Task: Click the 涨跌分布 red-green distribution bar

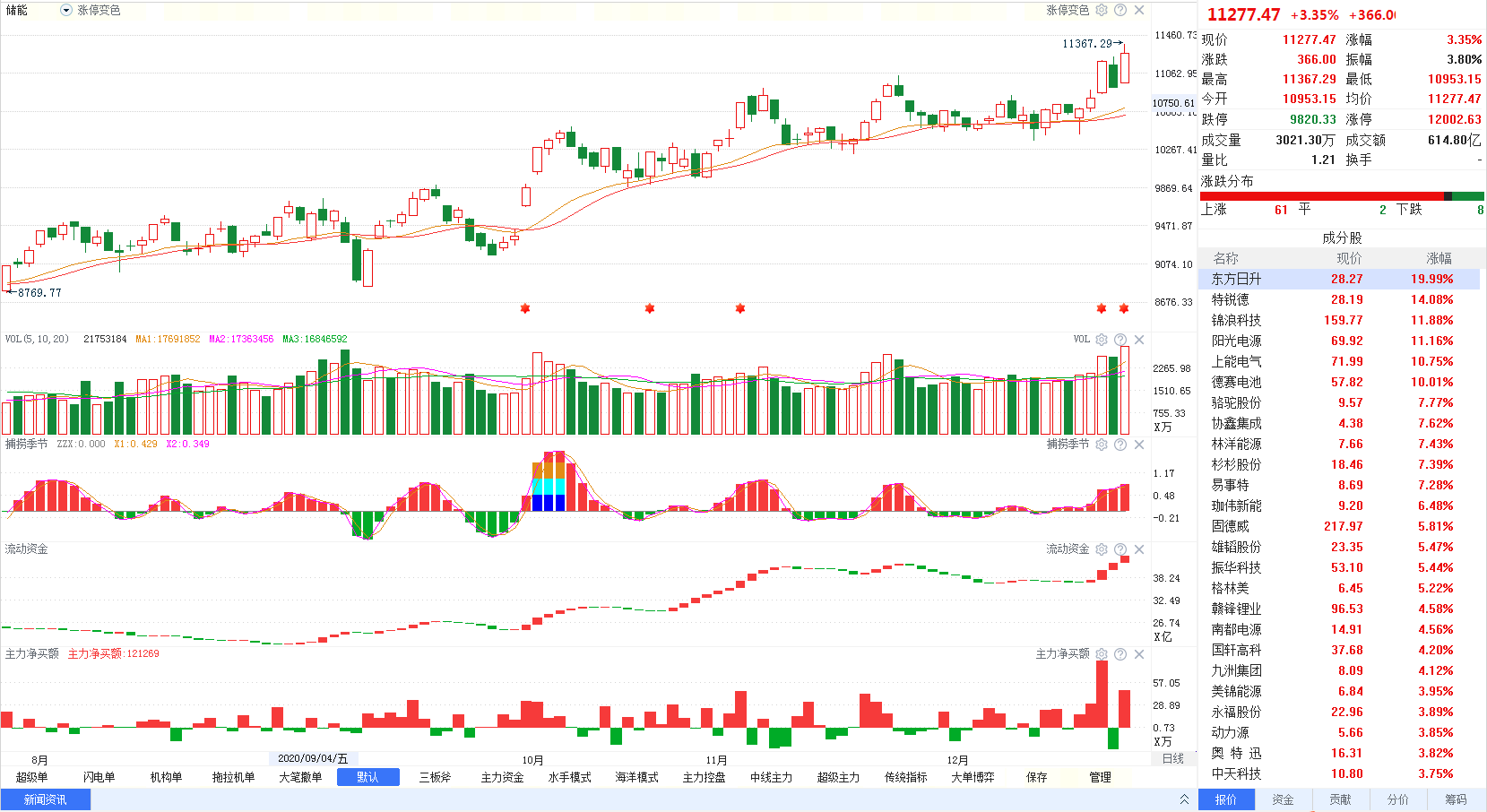Action: [1342, 196]
